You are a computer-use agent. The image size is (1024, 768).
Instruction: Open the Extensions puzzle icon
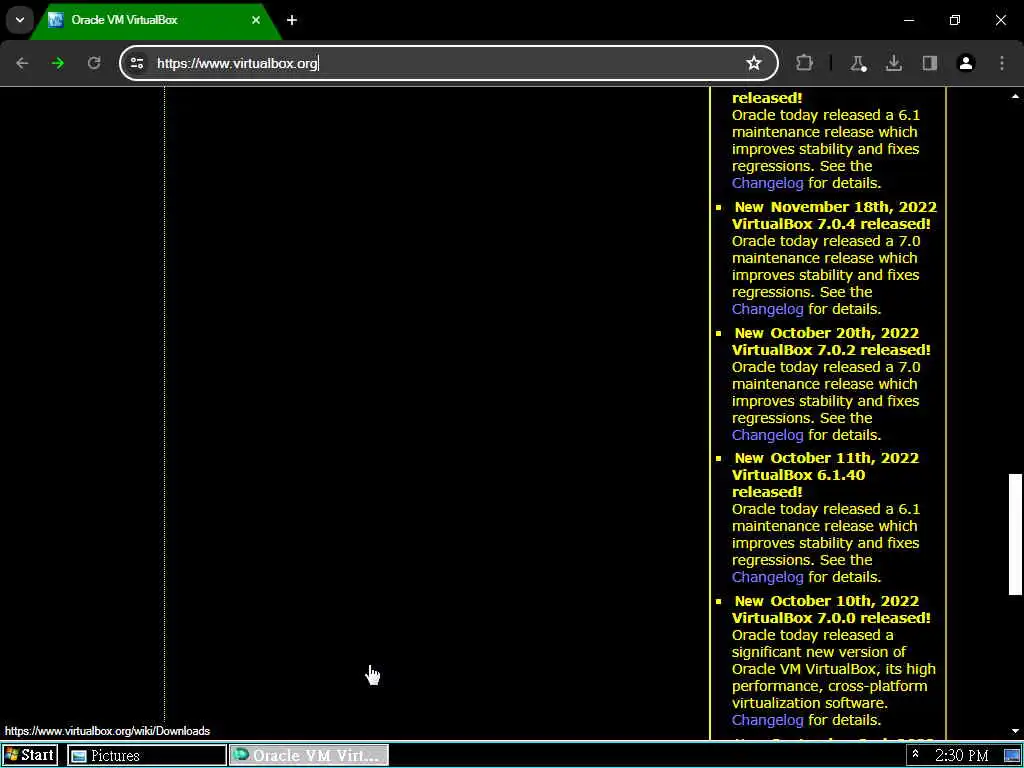(x=805, y=63)
